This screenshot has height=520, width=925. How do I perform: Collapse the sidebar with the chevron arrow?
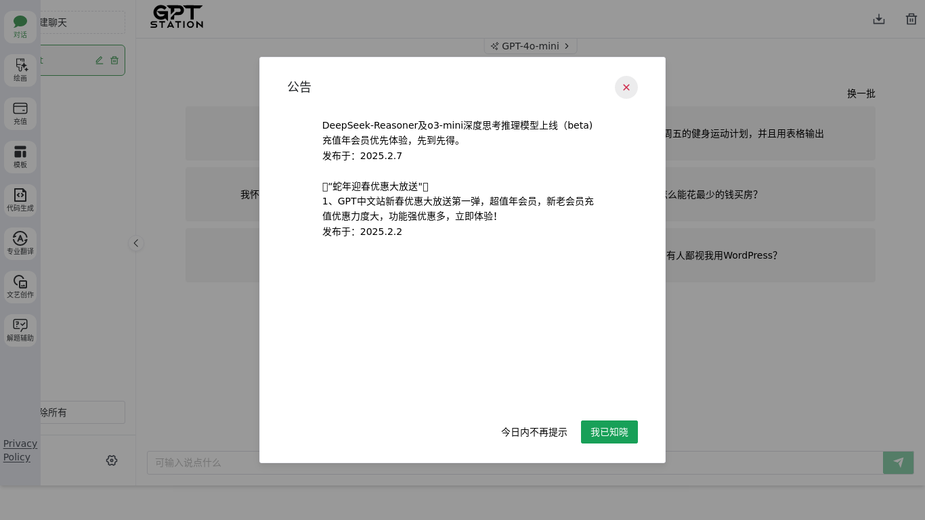point(136,243)
